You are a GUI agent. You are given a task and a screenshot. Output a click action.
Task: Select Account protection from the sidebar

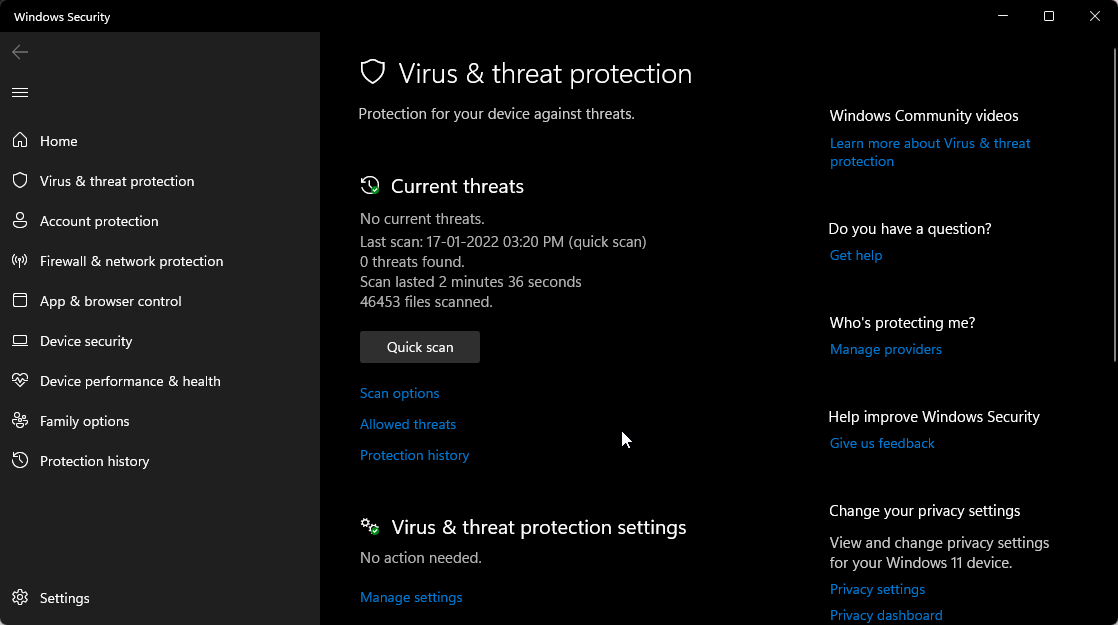tap(97, 220)
